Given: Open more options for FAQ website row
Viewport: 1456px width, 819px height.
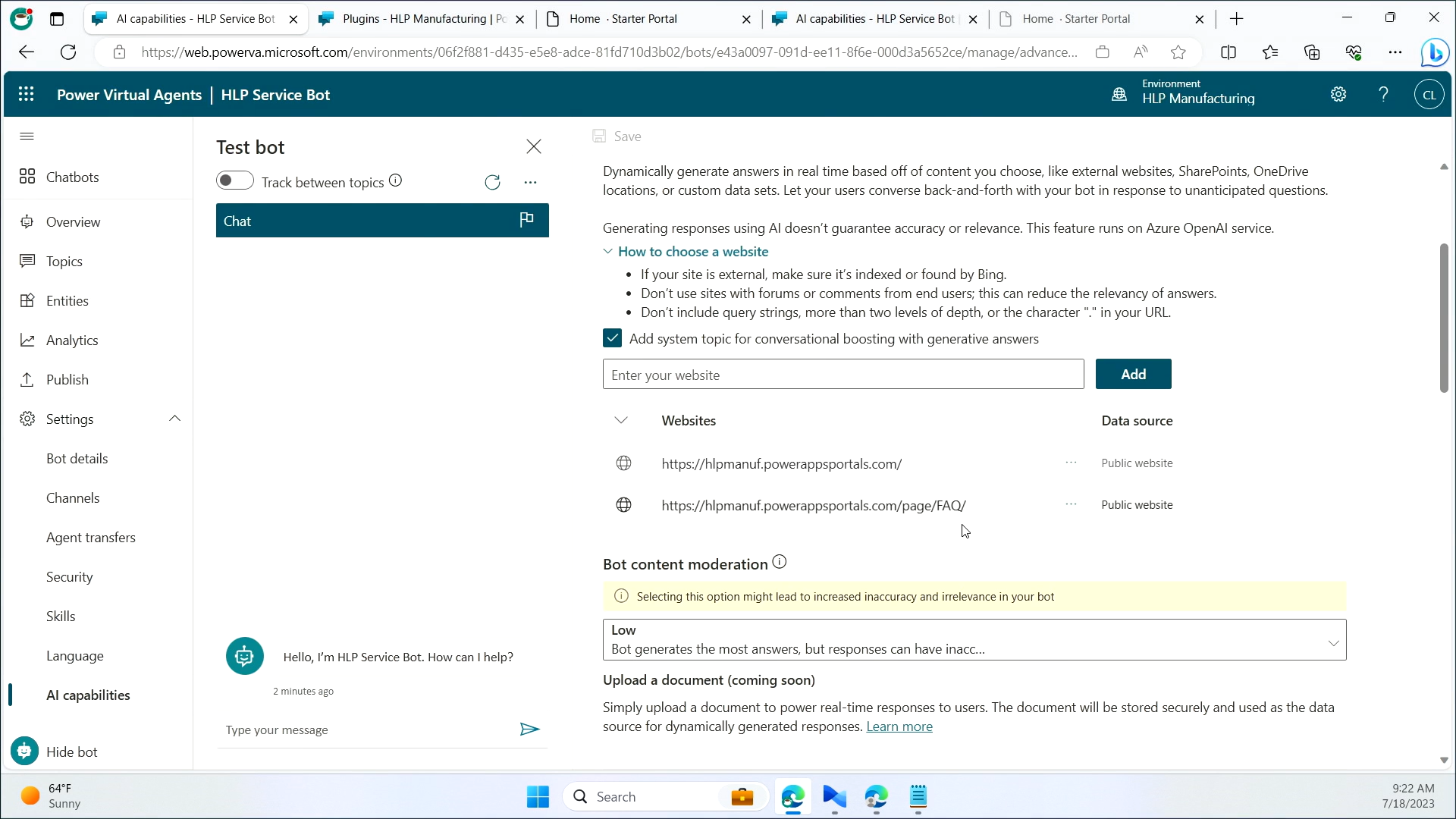Looking at the screenshot, I should (1071, 504).
